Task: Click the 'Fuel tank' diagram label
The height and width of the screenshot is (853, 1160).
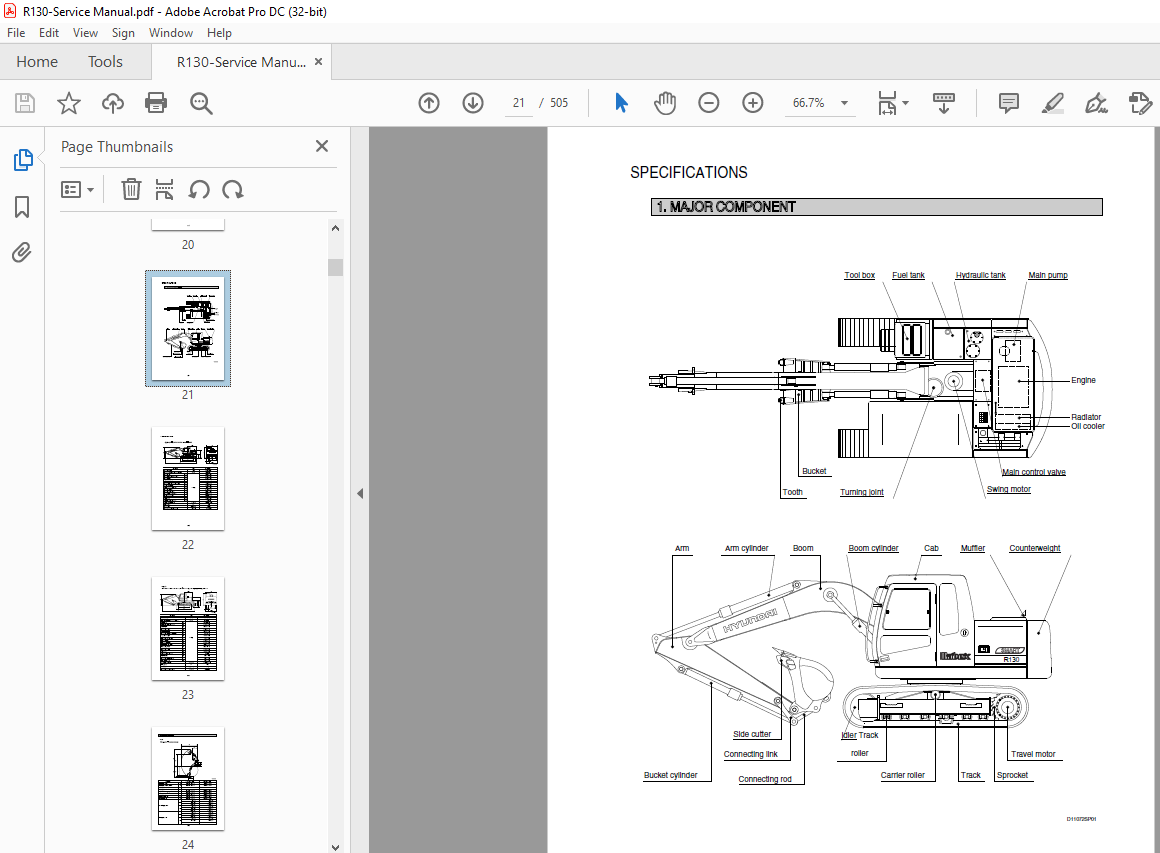Action: [x=908, y=275]
